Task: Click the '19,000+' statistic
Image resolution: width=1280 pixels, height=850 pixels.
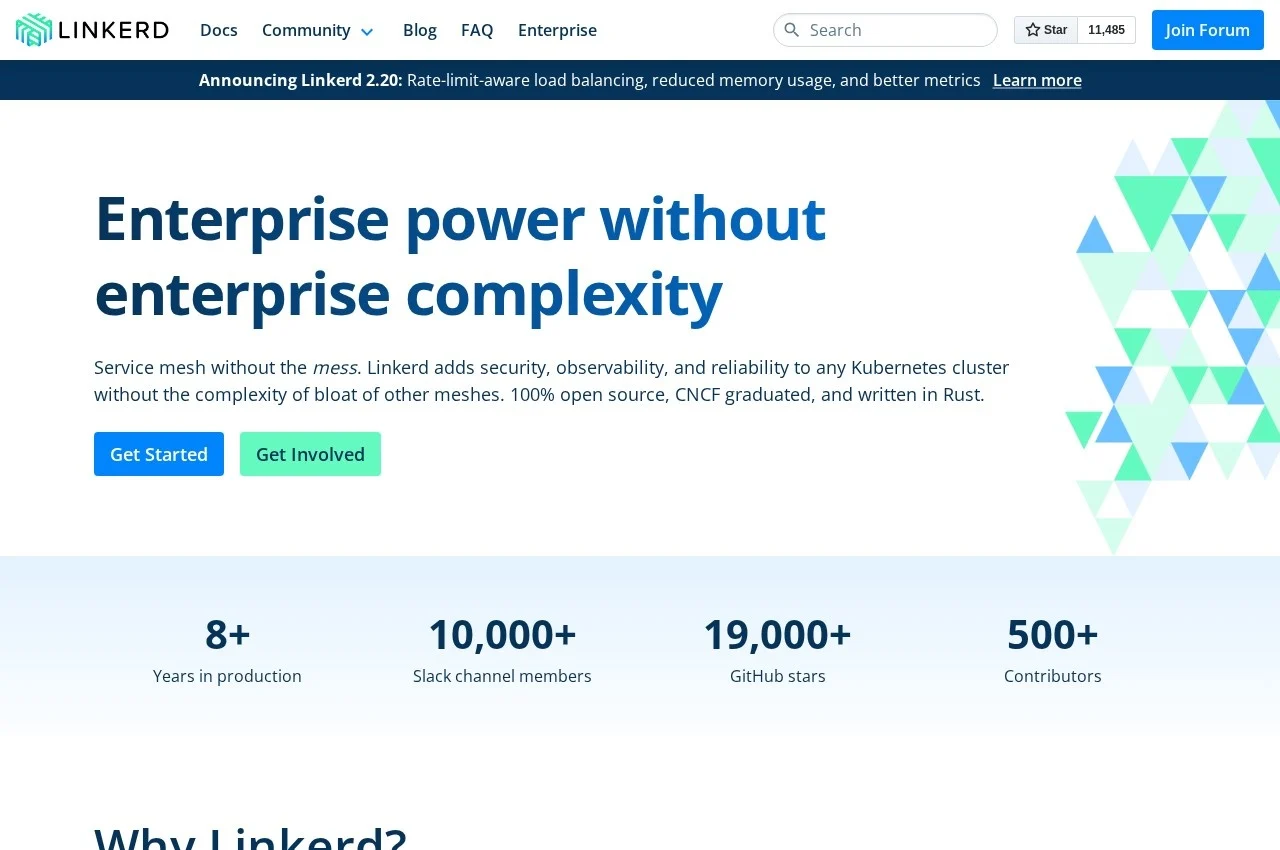Action: tap(777, 634)
